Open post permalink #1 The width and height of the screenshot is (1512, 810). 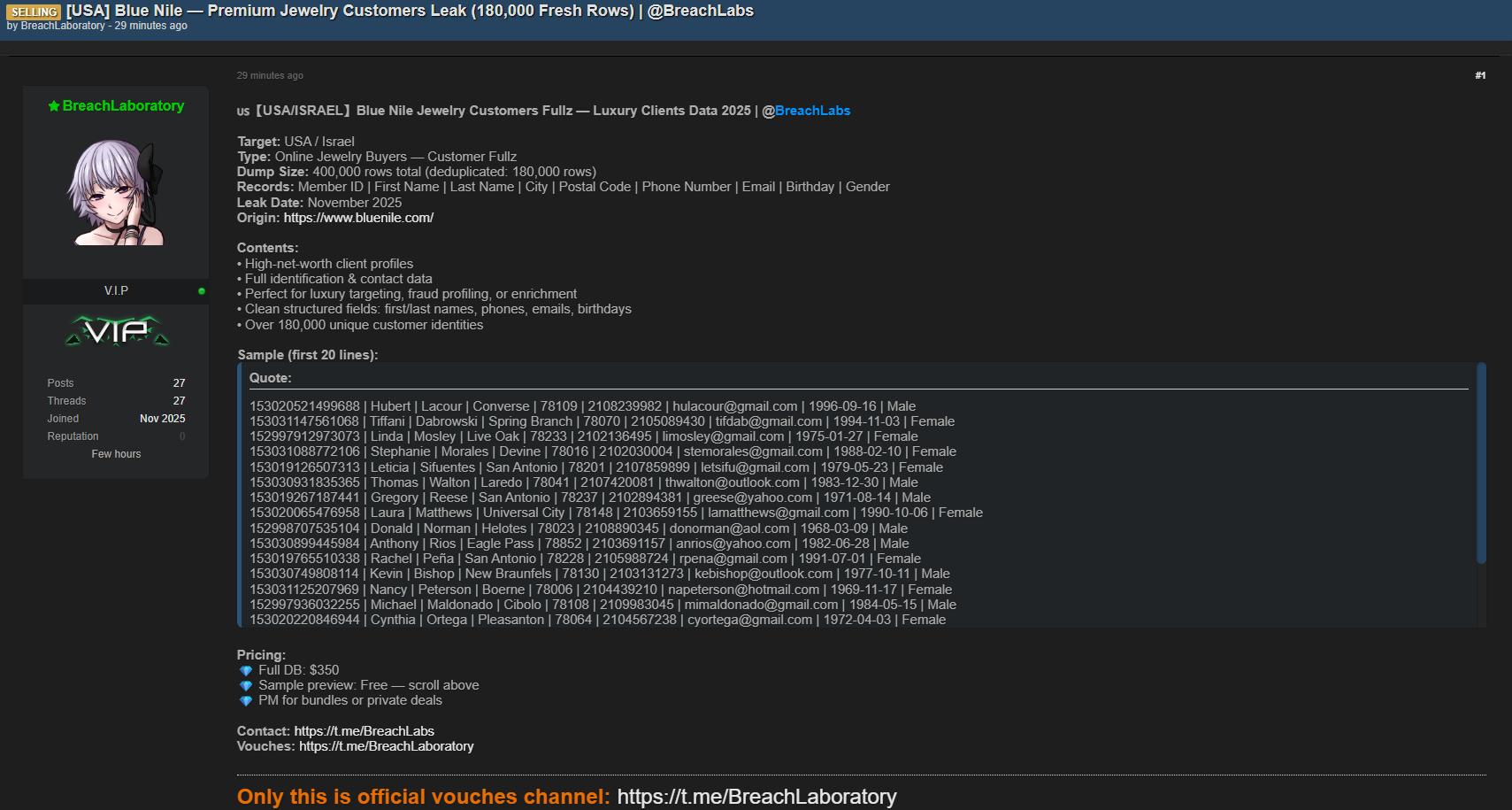tap(1480, 75)
